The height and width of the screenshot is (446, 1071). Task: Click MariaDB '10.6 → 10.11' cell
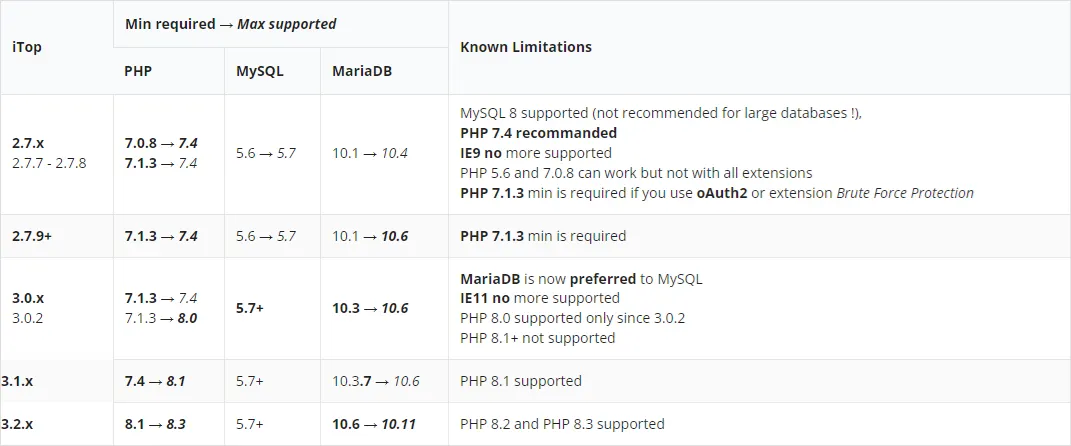374,424
